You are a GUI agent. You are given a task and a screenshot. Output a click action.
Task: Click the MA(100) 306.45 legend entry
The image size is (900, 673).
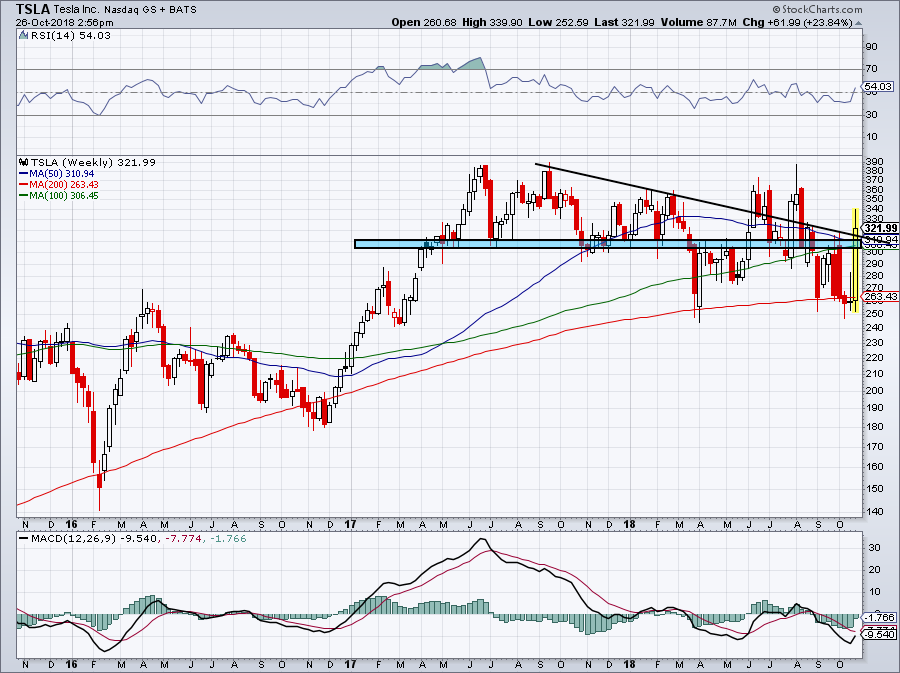click(x=59, y=195)
